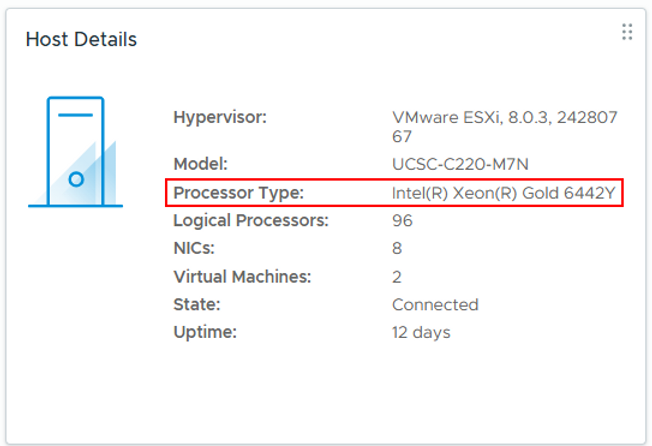Click the Intel Xeon Gold 6442Y value
Image resolution: width=652 pixels, height=446 pixels.
coord(503,192)
